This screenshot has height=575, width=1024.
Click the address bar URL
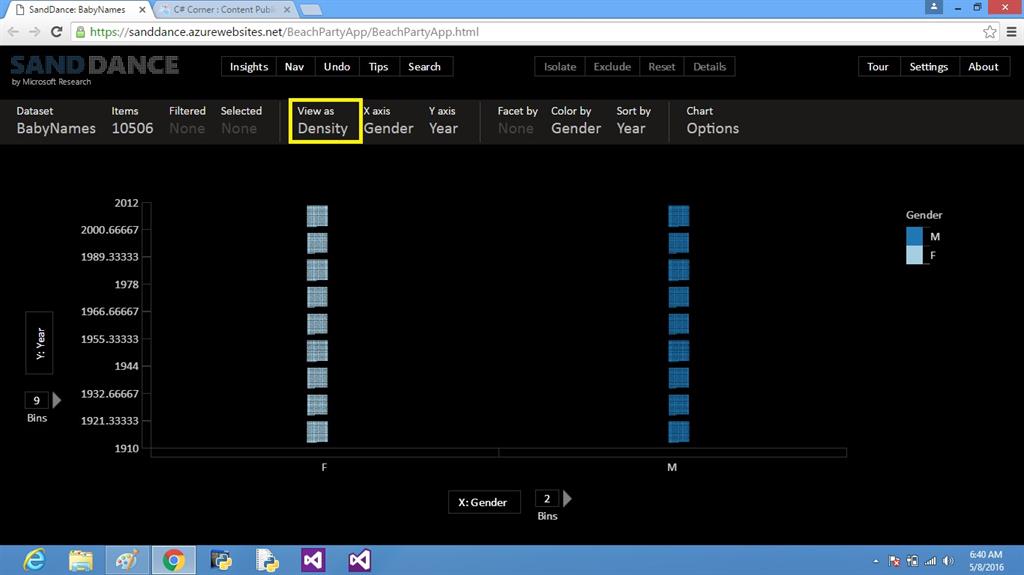(x=284, y=32)
